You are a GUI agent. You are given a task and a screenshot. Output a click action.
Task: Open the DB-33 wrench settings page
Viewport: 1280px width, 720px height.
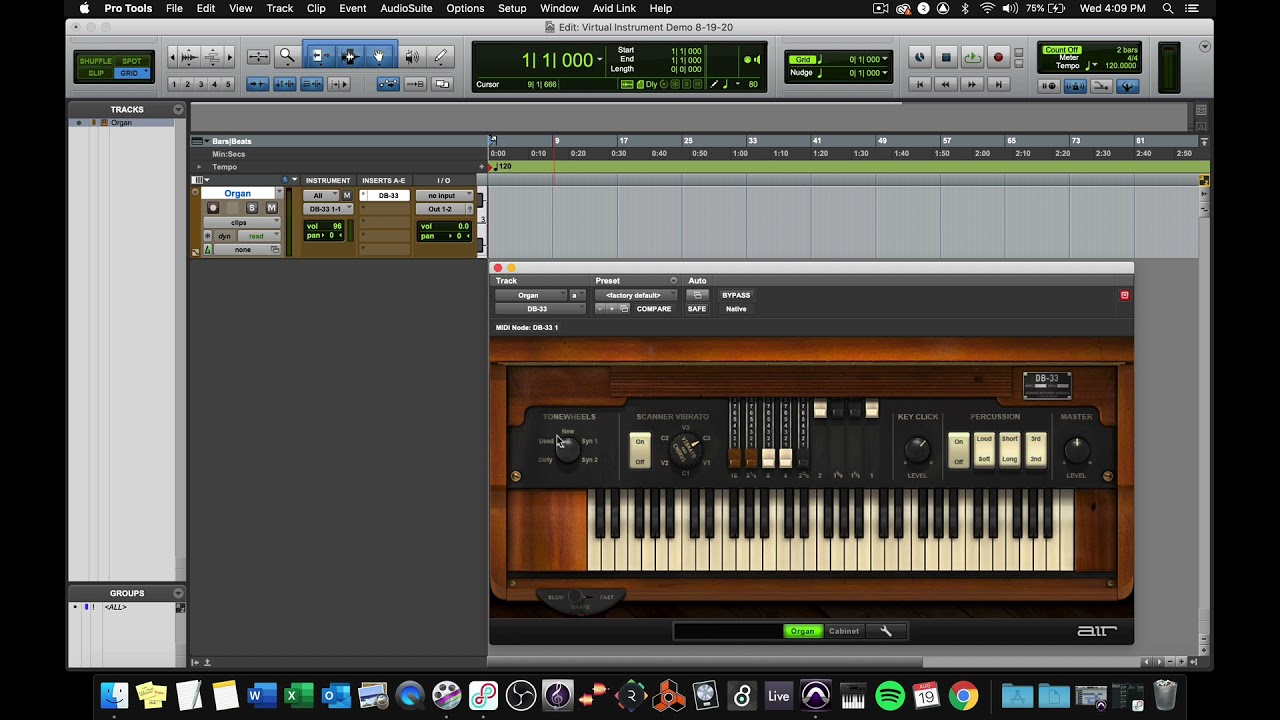(886, 631)
